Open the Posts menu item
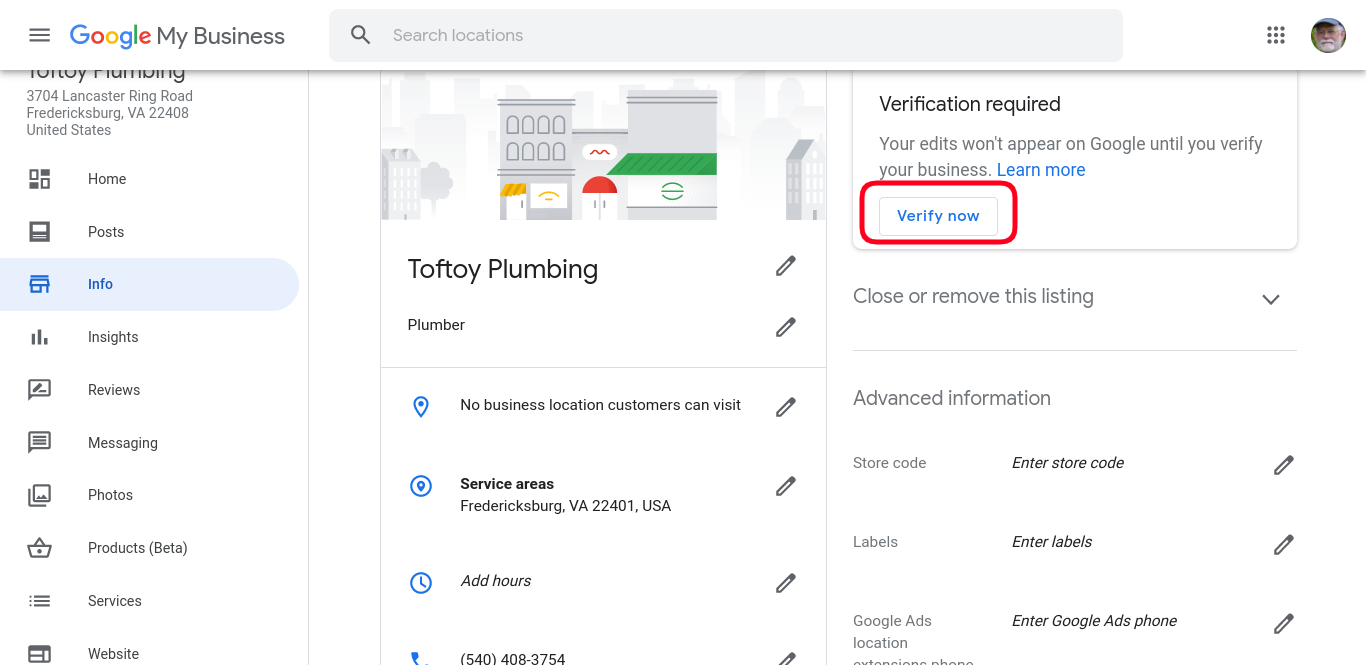This screenshot has height=665, width=1366. (x=149, y=232)
